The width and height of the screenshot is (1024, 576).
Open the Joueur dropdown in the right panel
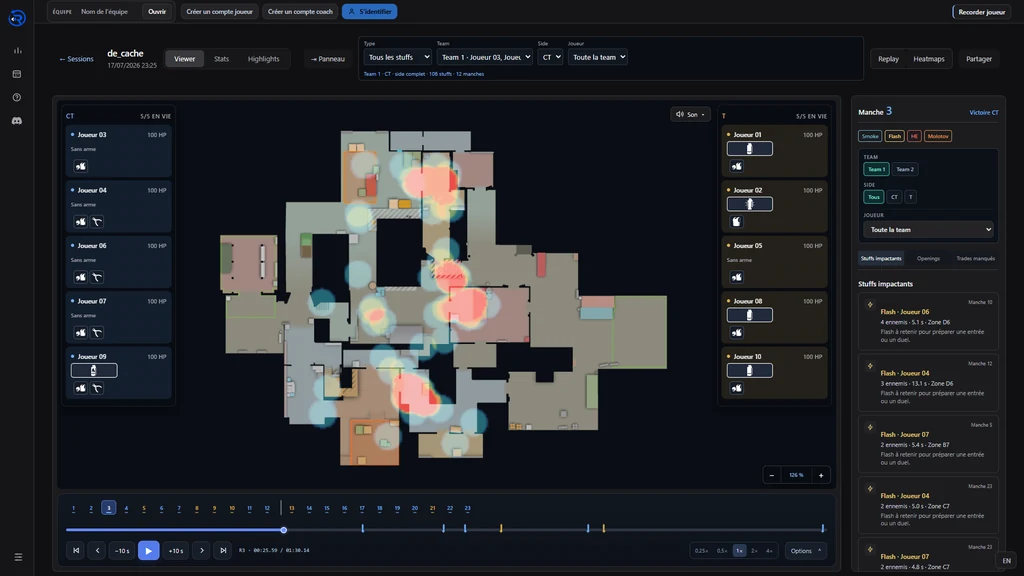tap(928, 230)
